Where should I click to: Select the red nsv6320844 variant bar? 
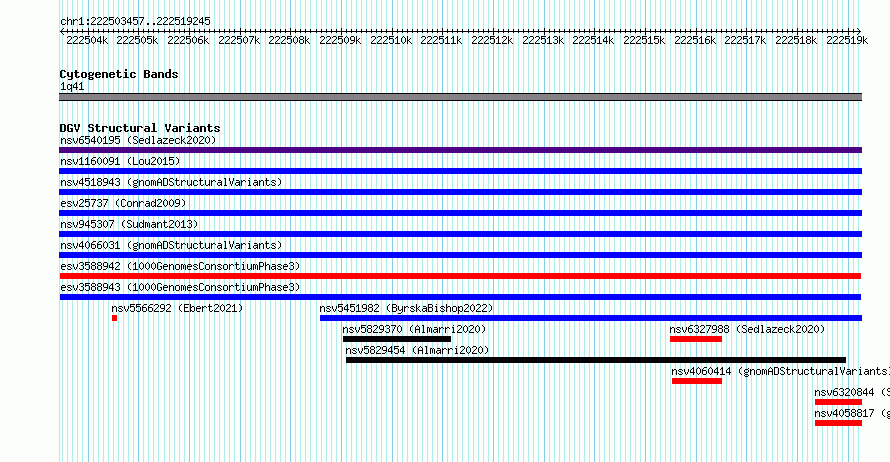click(x=838, y=402)
